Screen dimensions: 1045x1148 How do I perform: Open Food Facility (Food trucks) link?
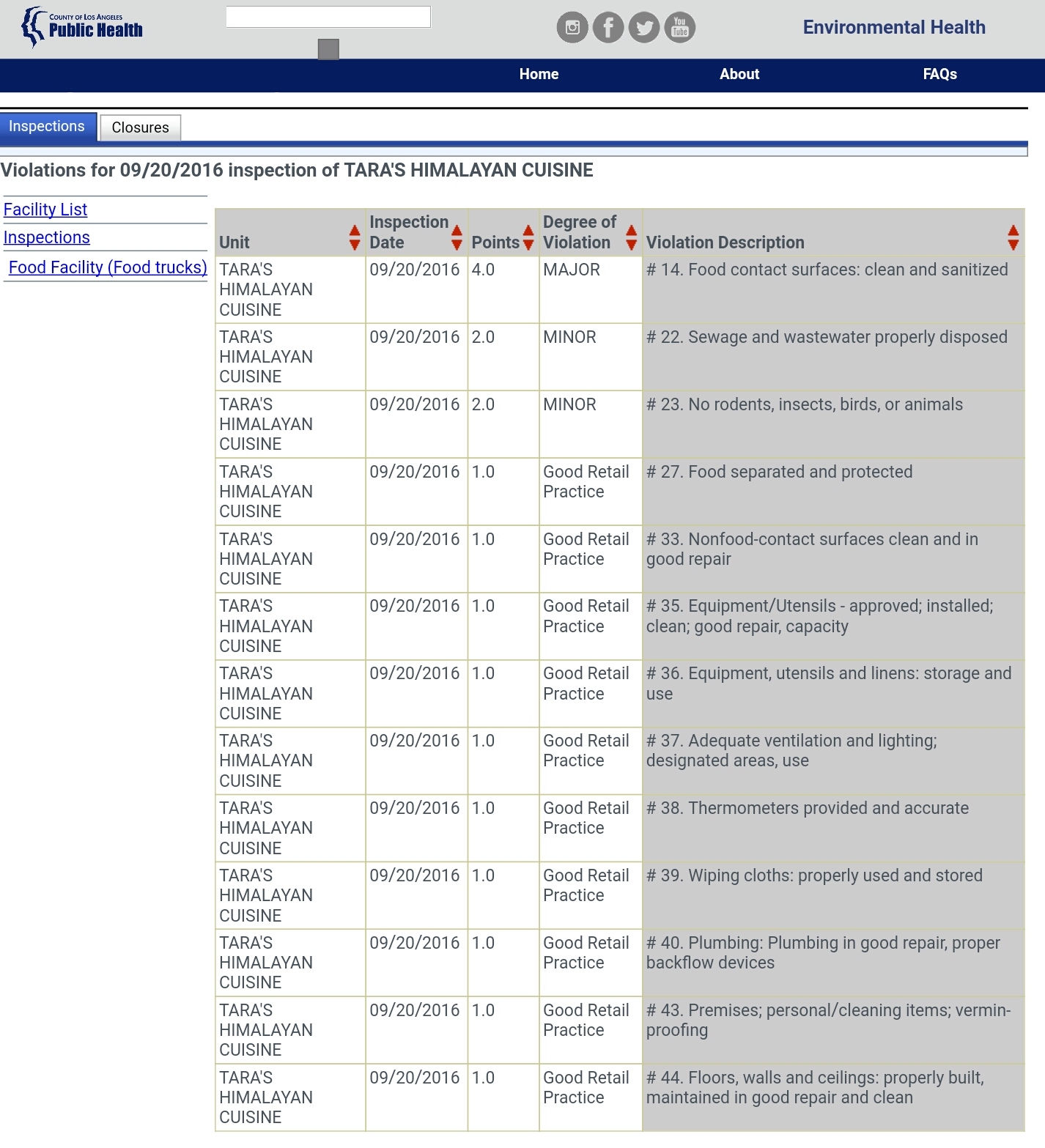click(x=108, y=267)
